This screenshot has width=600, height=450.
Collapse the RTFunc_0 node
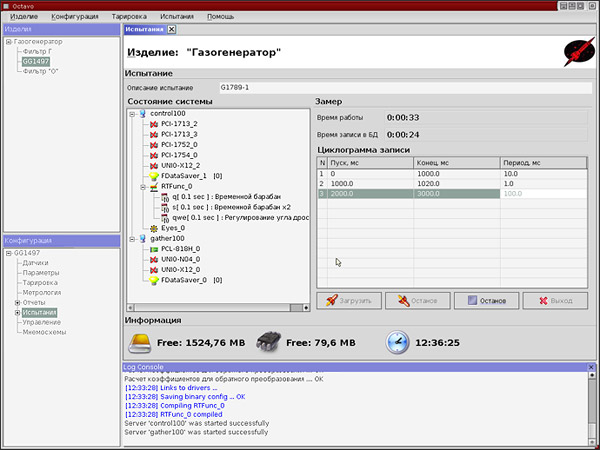[143, 187]
